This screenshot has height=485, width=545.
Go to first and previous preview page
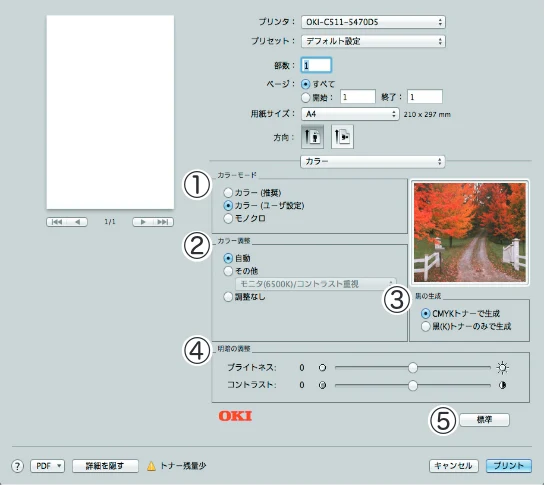[67, 222]
